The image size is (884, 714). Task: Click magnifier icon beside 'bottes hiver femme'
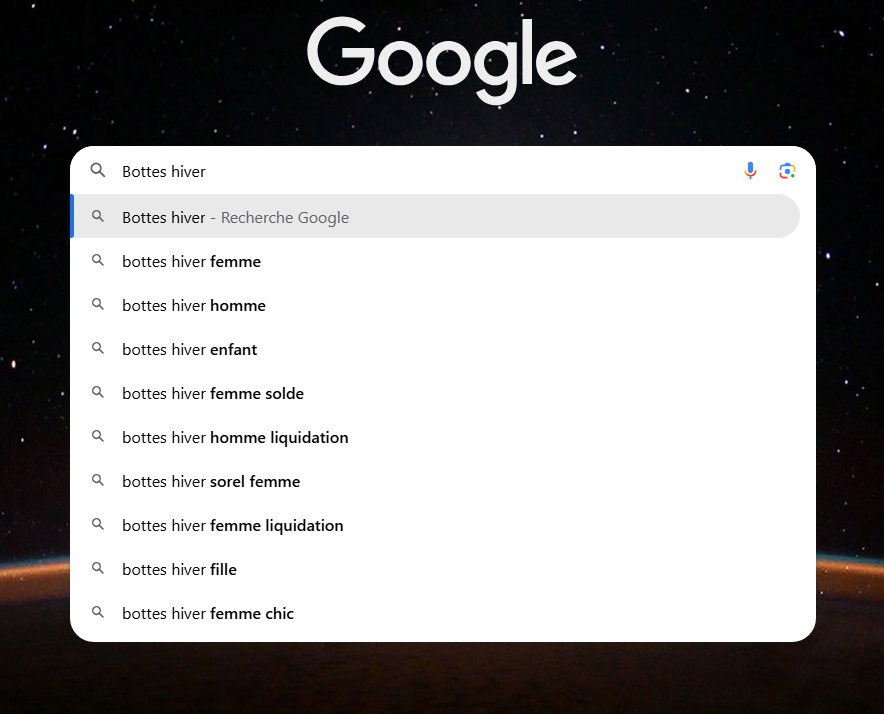[x=98, y=261]
